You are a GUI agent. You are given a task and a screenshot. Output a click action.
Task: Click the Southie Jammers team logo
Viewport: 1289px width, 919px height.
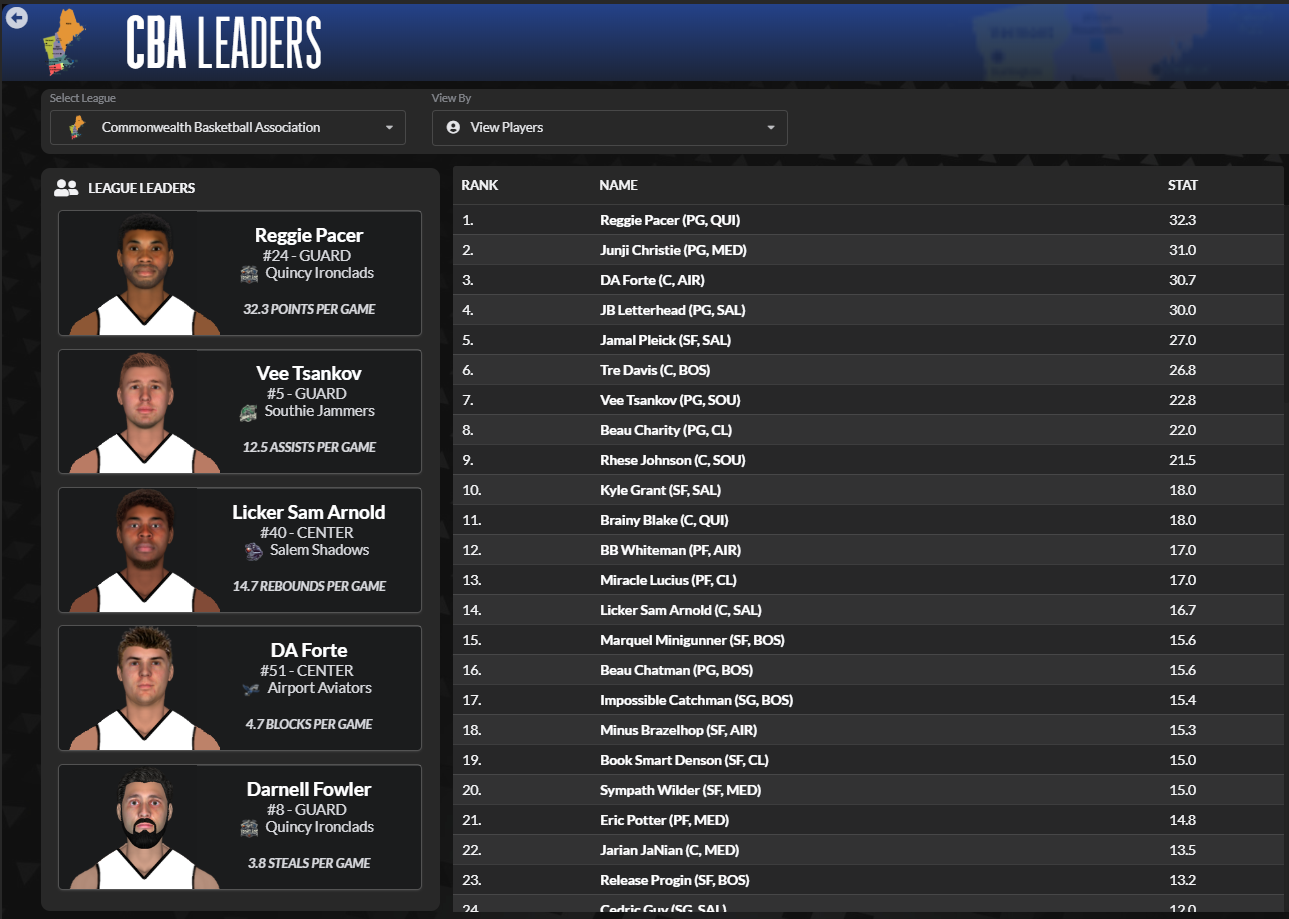[x=249, y=412]
